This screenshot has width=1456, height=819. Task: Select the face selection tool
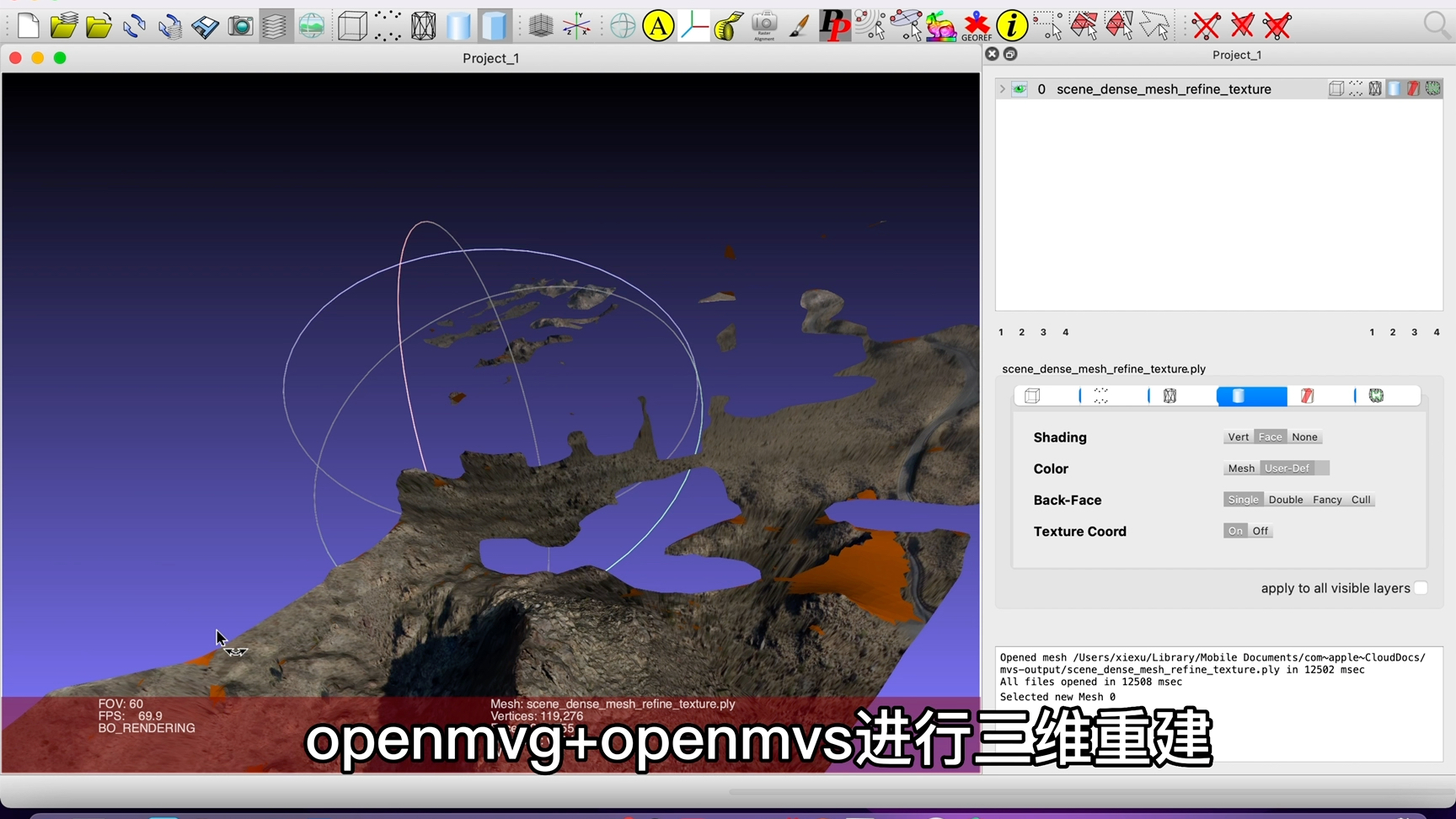(x=1084, y=26)
